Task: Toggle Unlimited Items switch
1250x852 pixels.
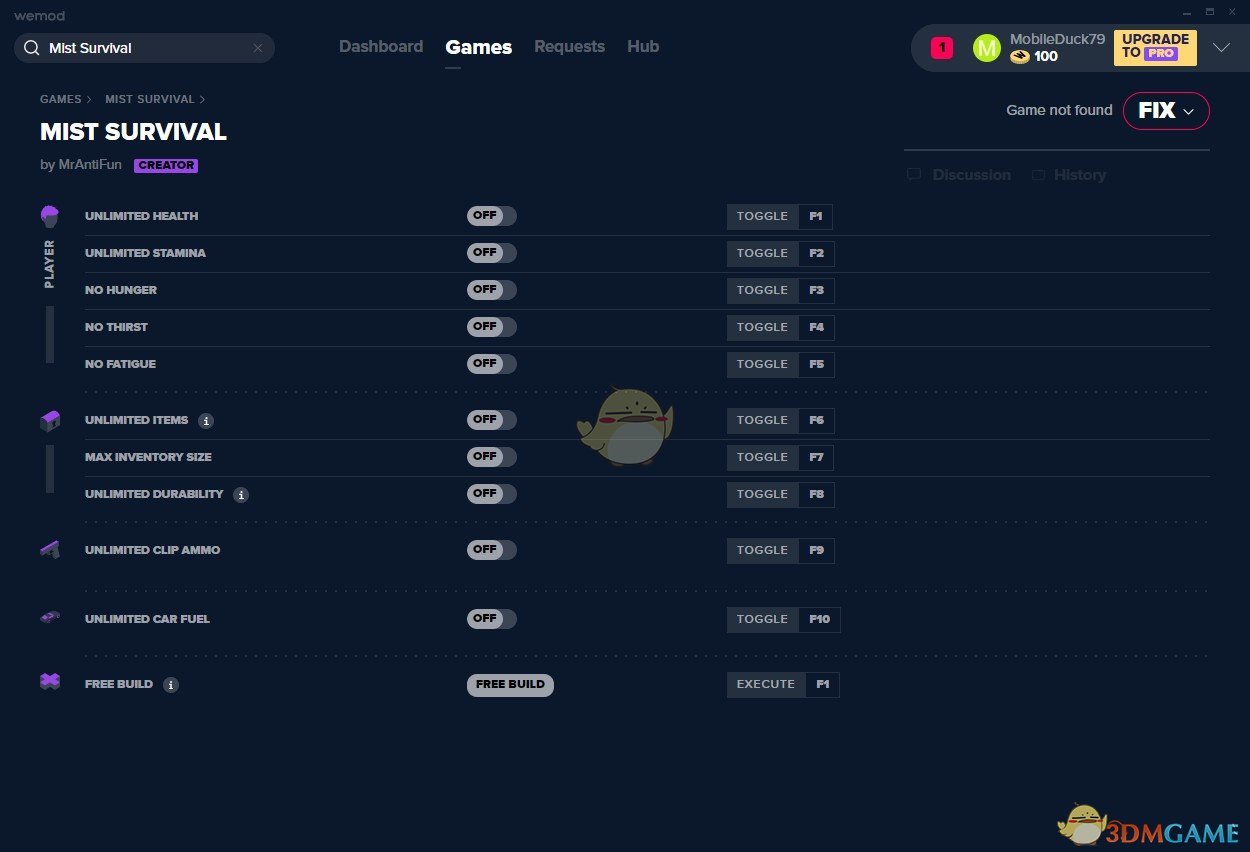Action: [x=492, y=420]
